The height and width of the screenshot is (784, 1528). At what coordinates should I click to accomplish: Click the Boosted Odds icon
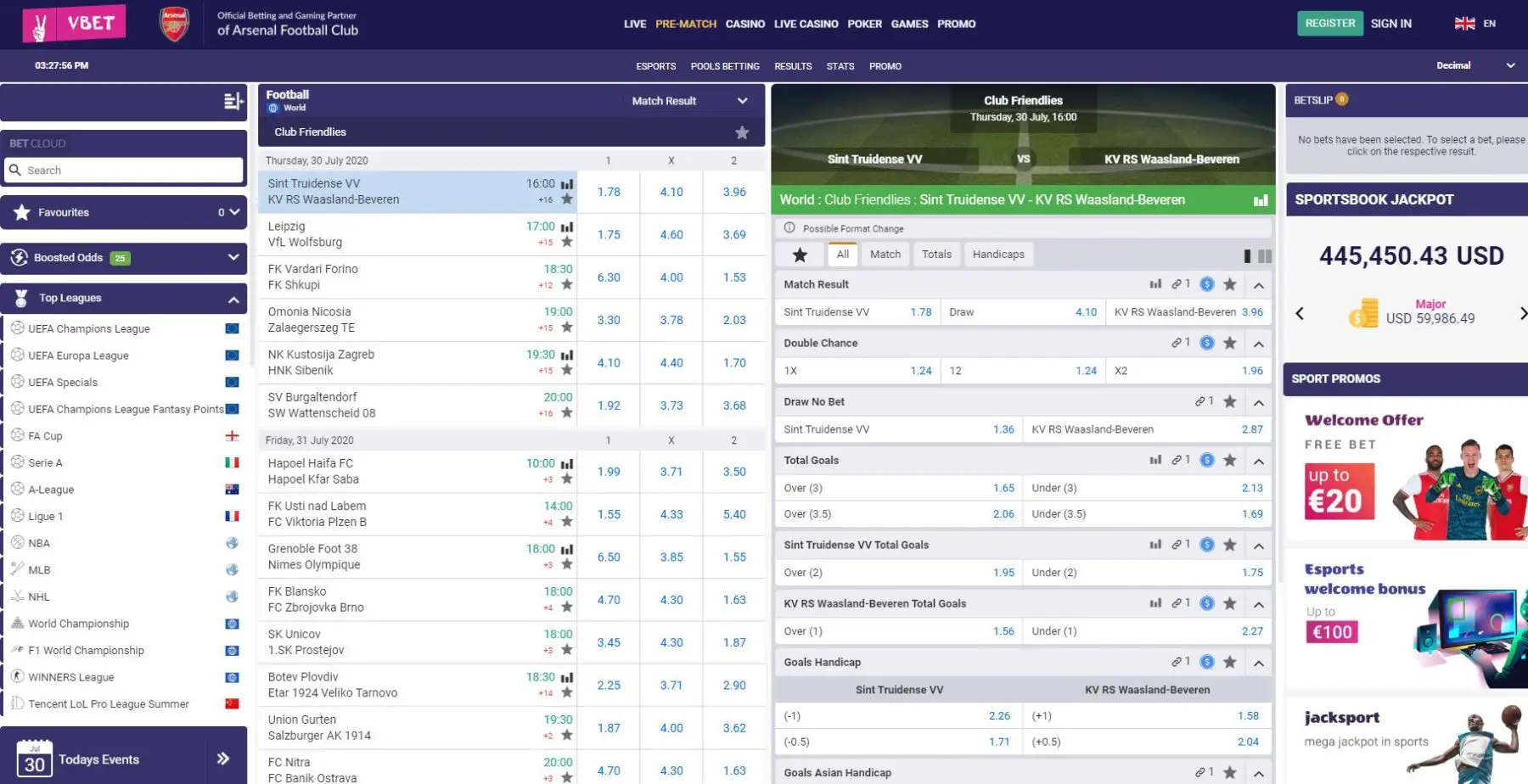click(x=20, y=257)
